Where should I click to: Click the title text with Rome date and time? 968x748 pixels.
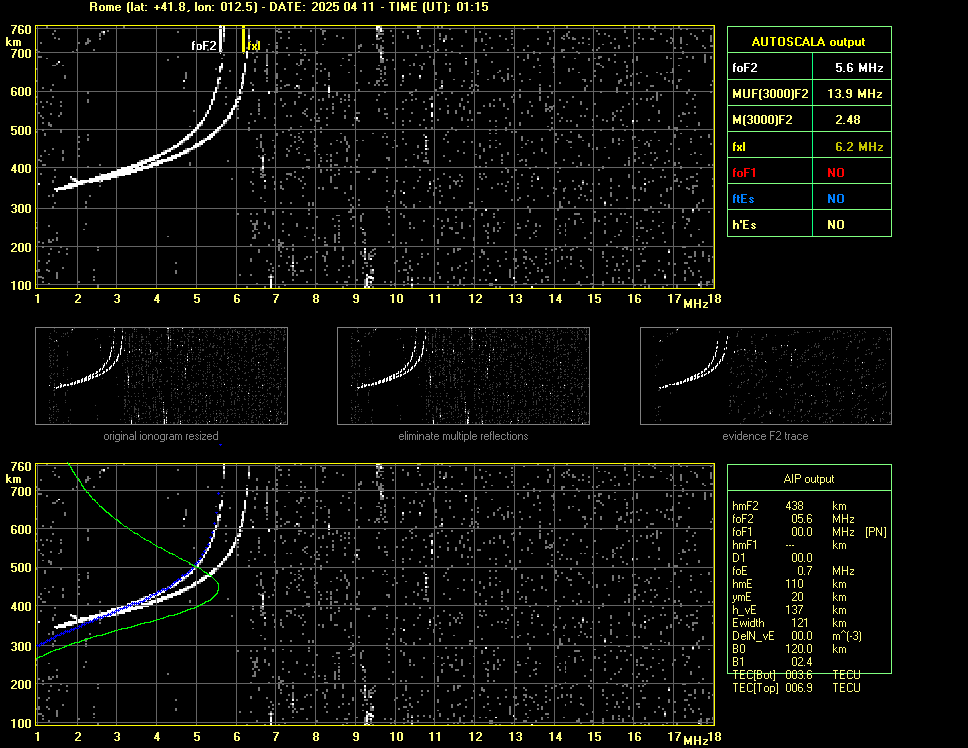[289, 7]
